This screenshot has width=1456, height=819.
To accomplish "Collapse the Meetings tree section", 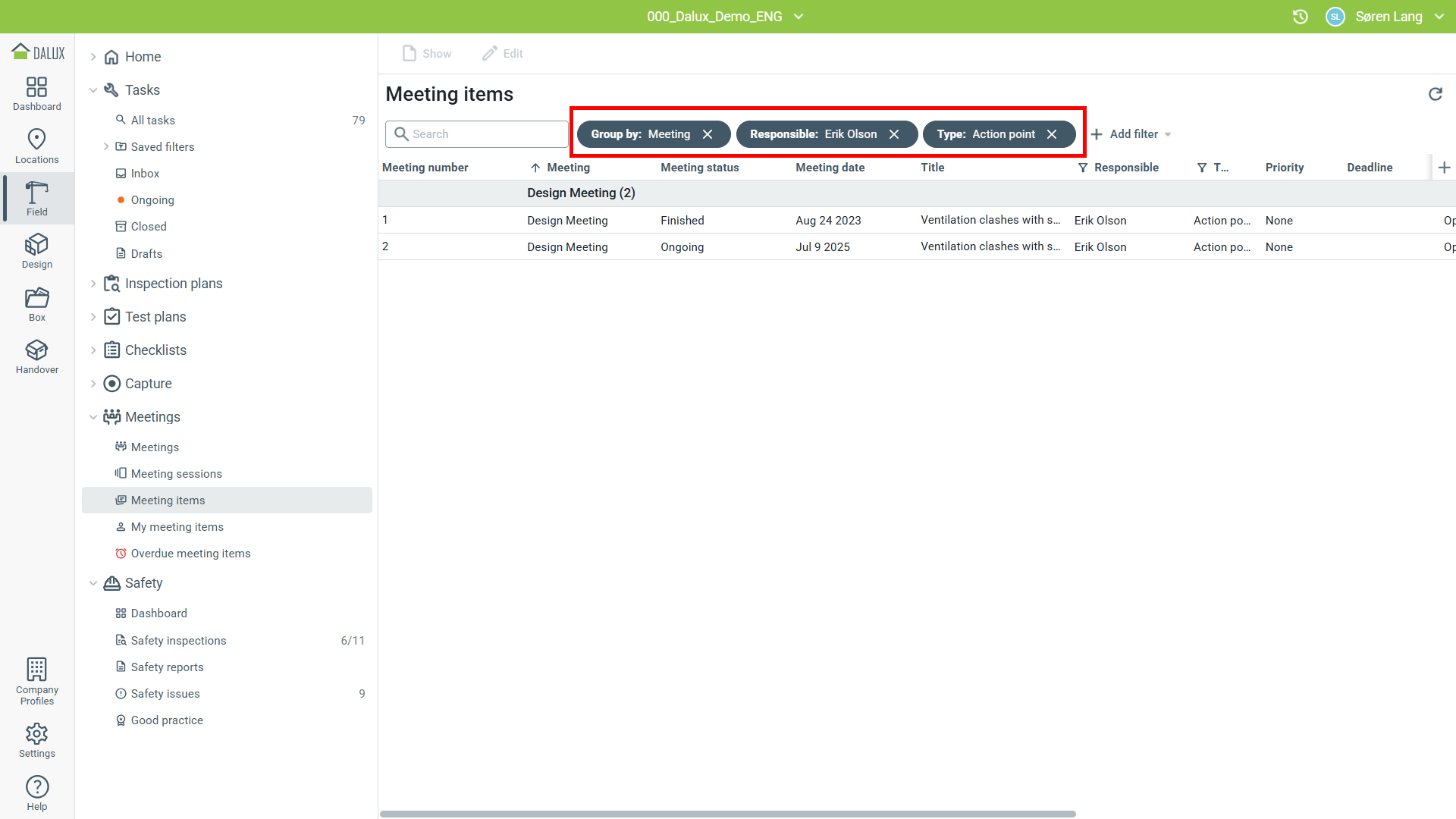I will coord(93,417).
